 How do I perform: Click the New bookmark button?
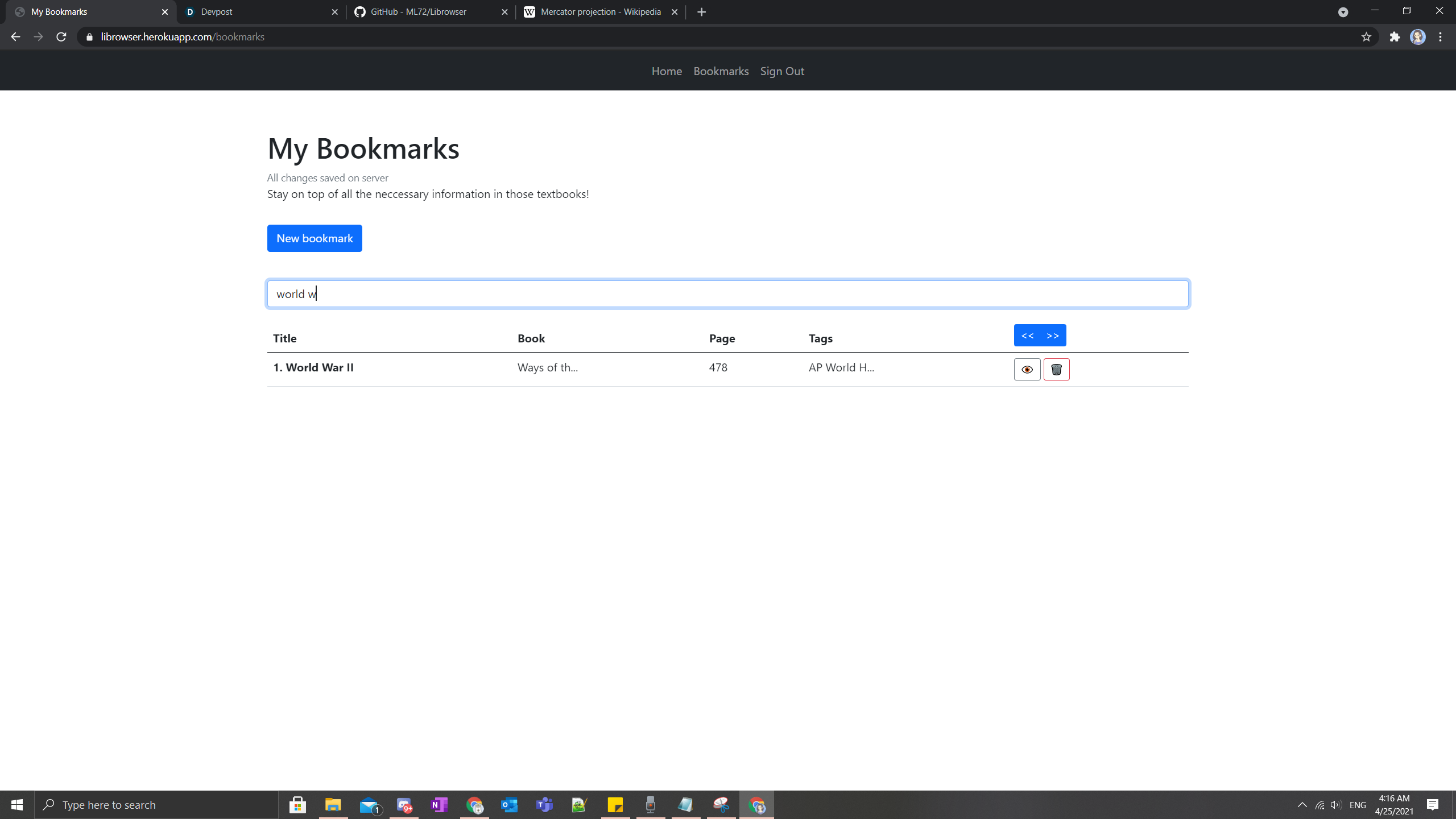pyautogui.click(x=315, y=238)
